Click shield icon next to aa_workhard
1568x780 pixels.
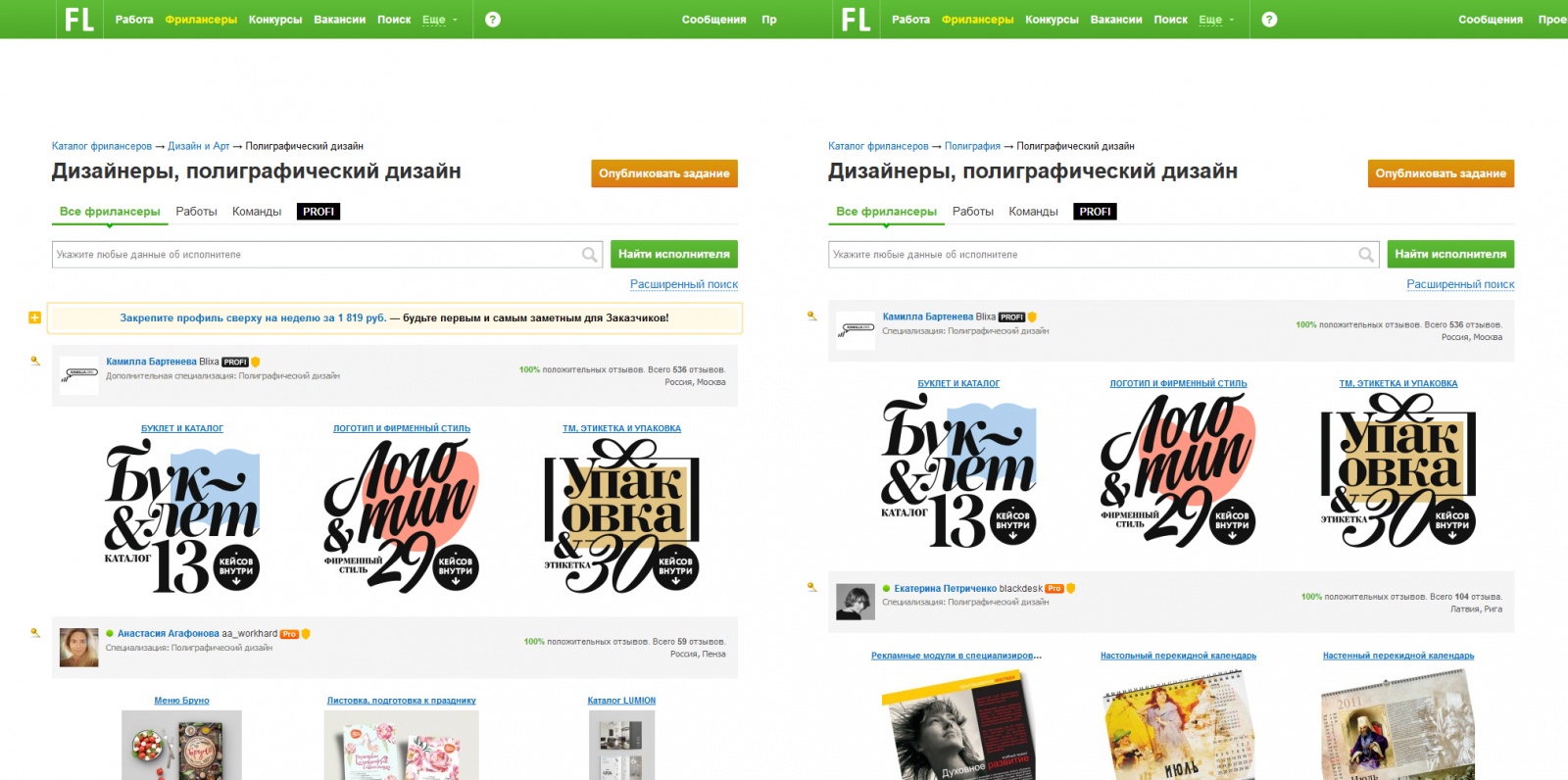pos(306,634)
